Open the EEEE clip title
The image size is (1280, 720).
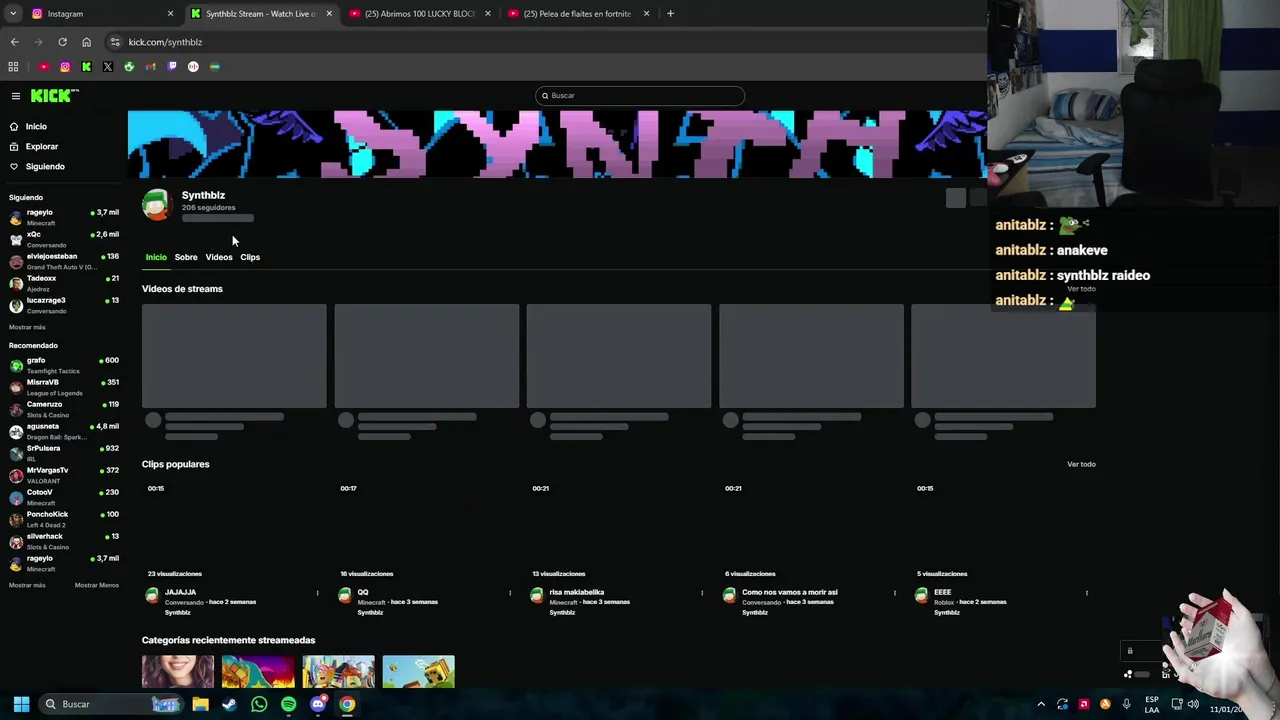pyautogui.click(x=943, y=592)
